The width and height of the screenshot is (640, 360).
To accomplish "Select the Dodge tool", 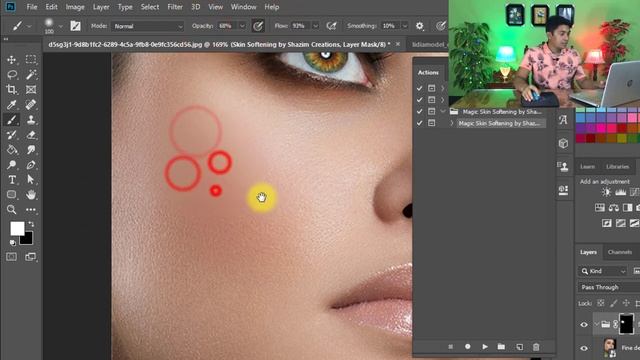I will pos(11,164).
